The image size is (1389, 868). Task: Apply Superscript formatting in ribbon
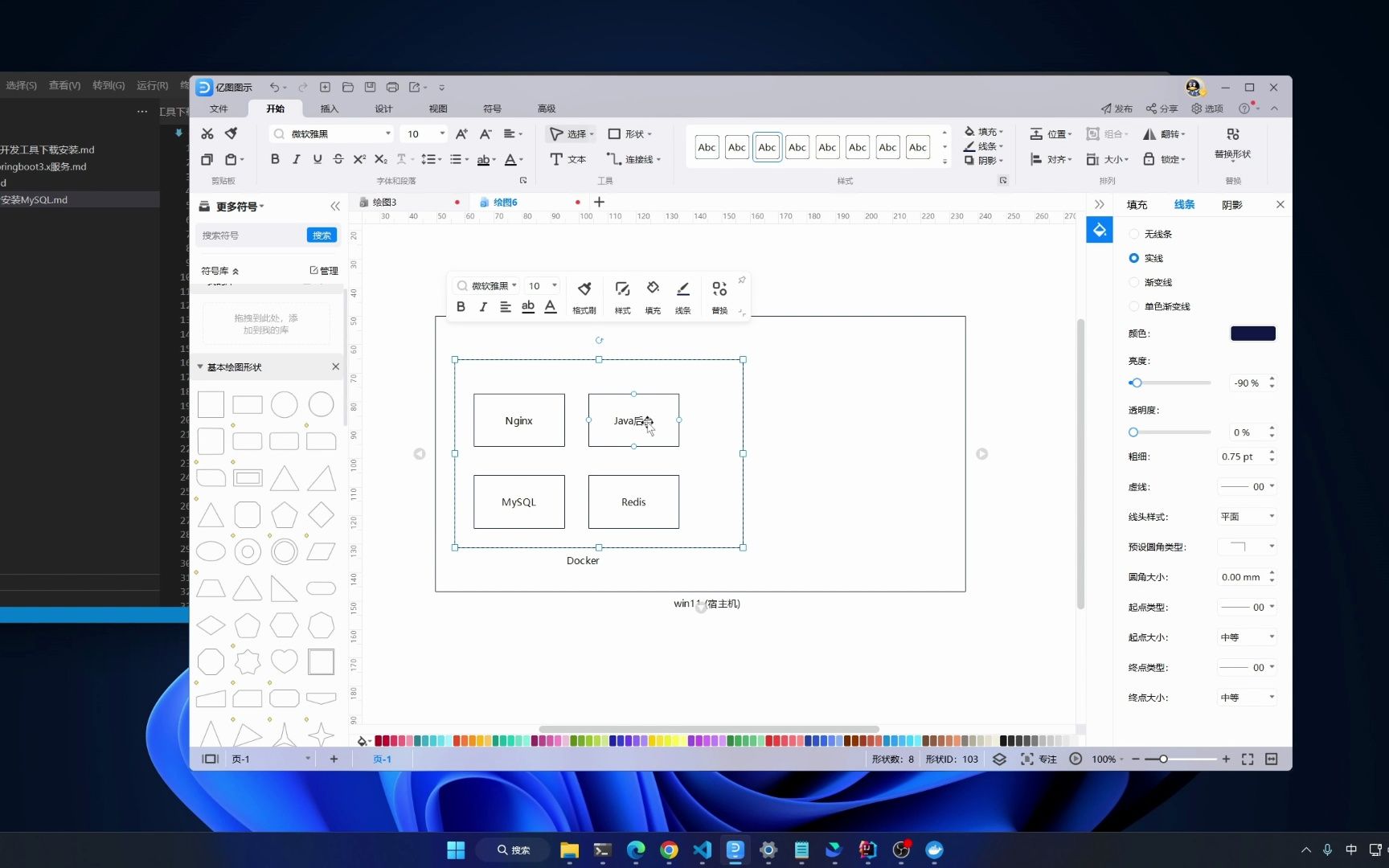359,159
